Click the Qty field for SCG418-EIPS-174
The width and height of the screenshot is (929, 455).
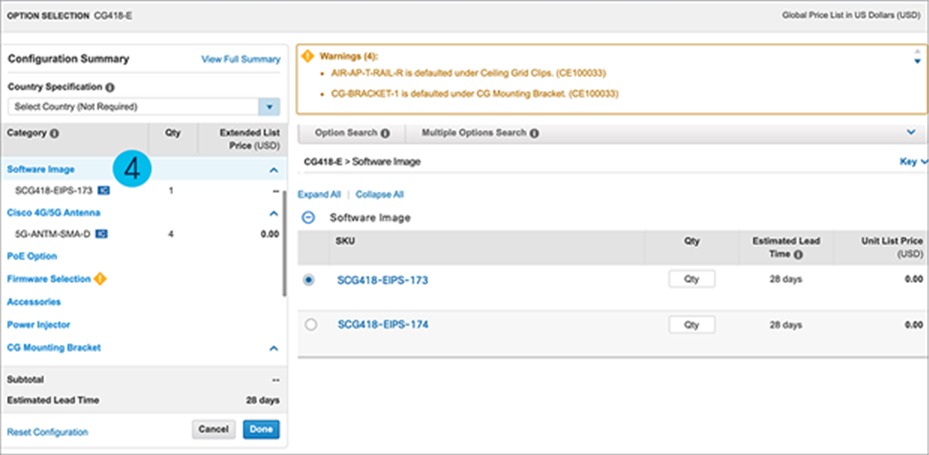[692, 325]
